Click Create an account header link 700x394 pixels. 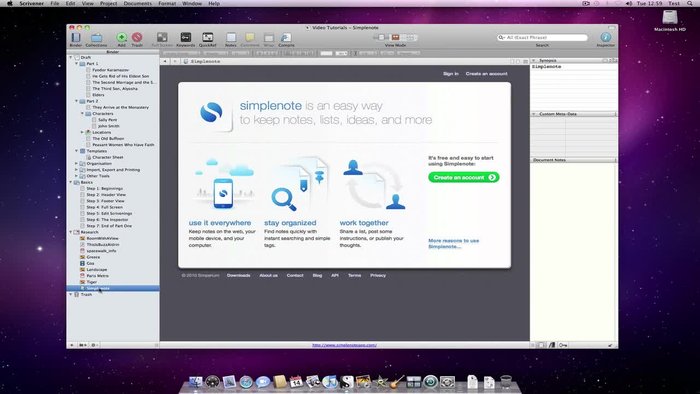coord(486,74)
